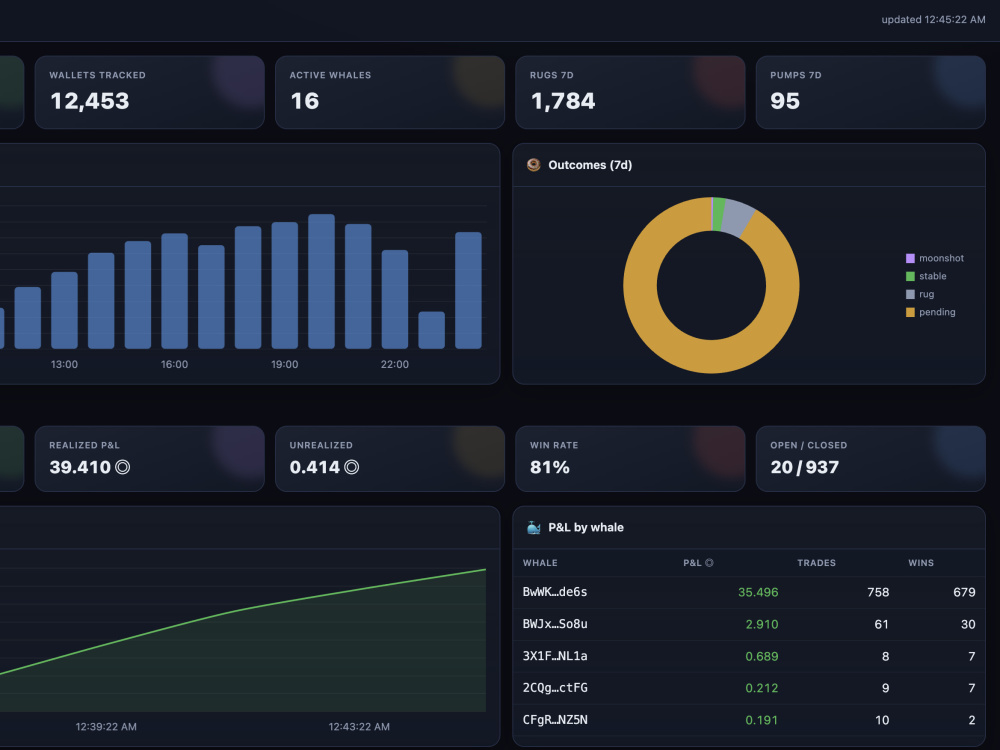The height and width of the screenshot is (750, 1000).
Task: Open the Active Whales card
Action: 390,92
